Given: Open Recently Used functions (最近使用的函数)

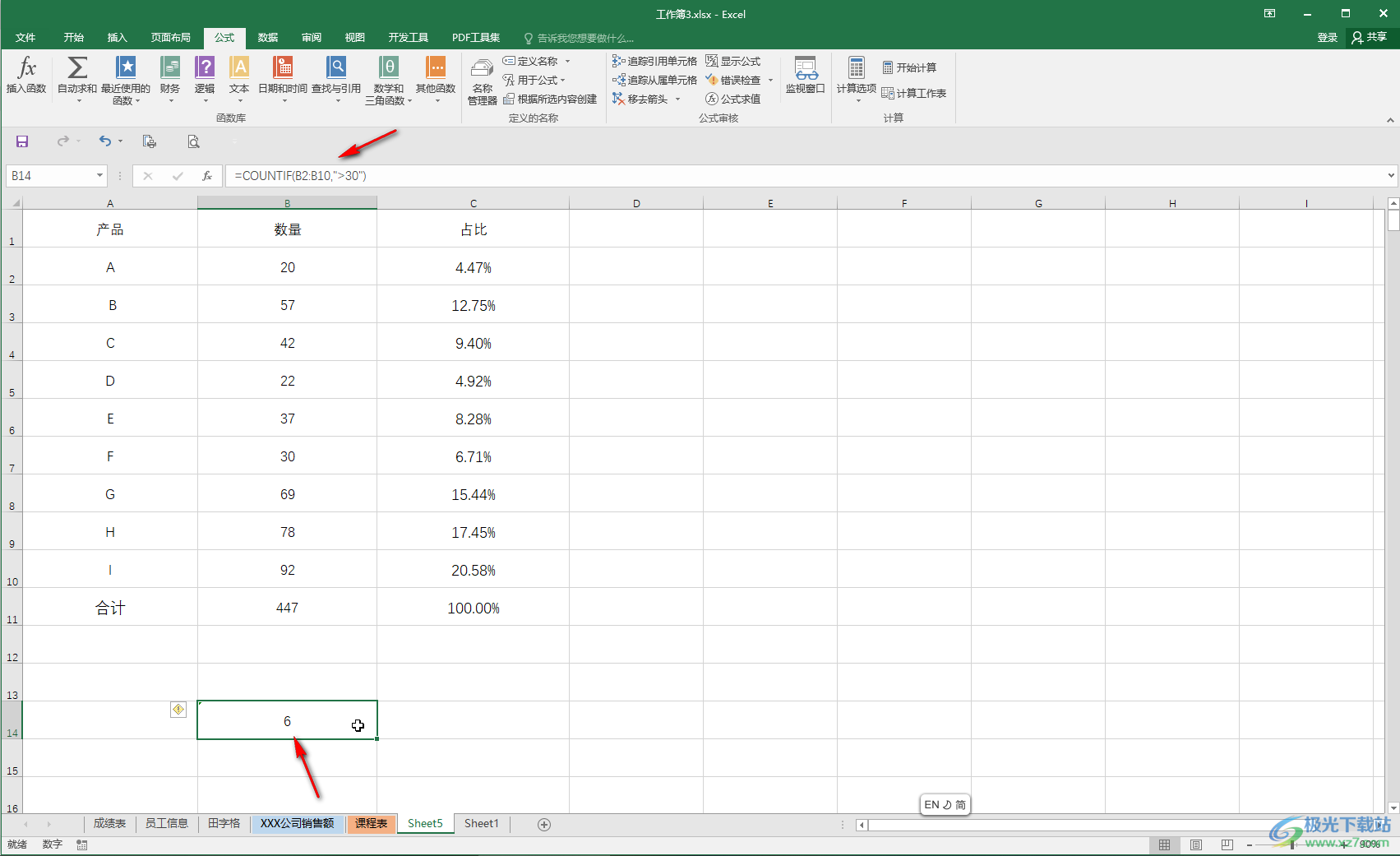Looking at the screenshot, I should tap(126, 80).
